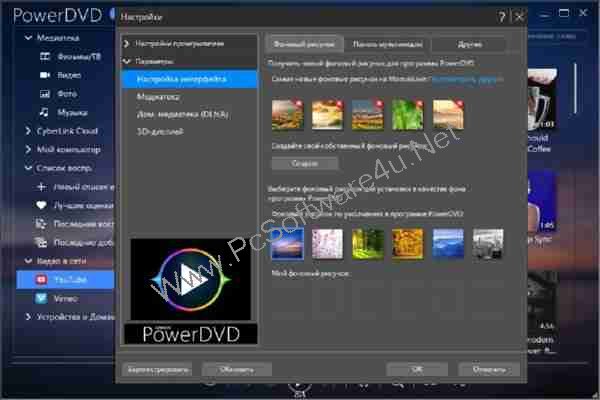Click the Создать button
This screenshot has width=600, height=400.
[305, 164]
